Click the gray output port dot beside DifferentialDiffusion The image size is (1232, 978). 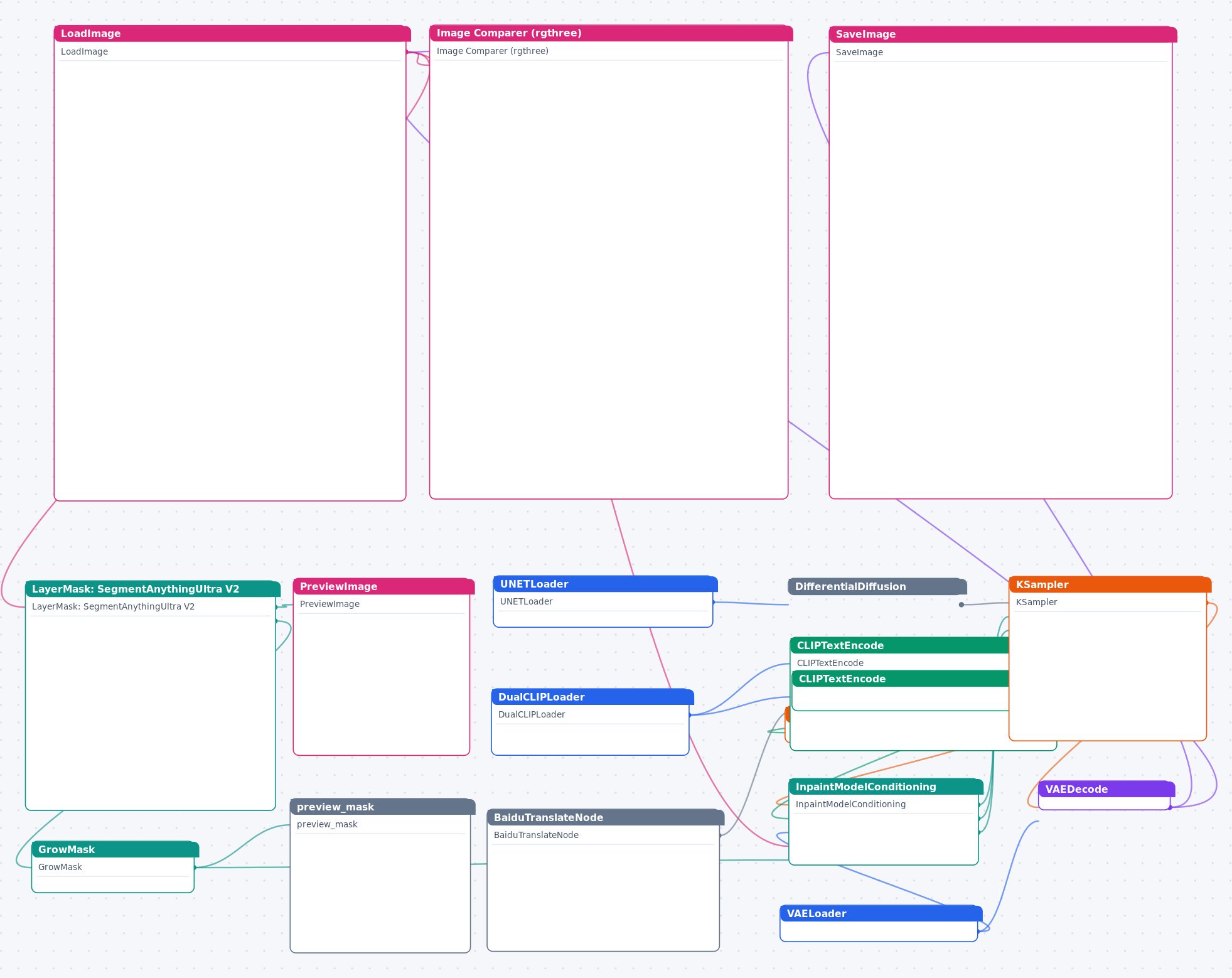pyautogui.click(x=961, y=605)
